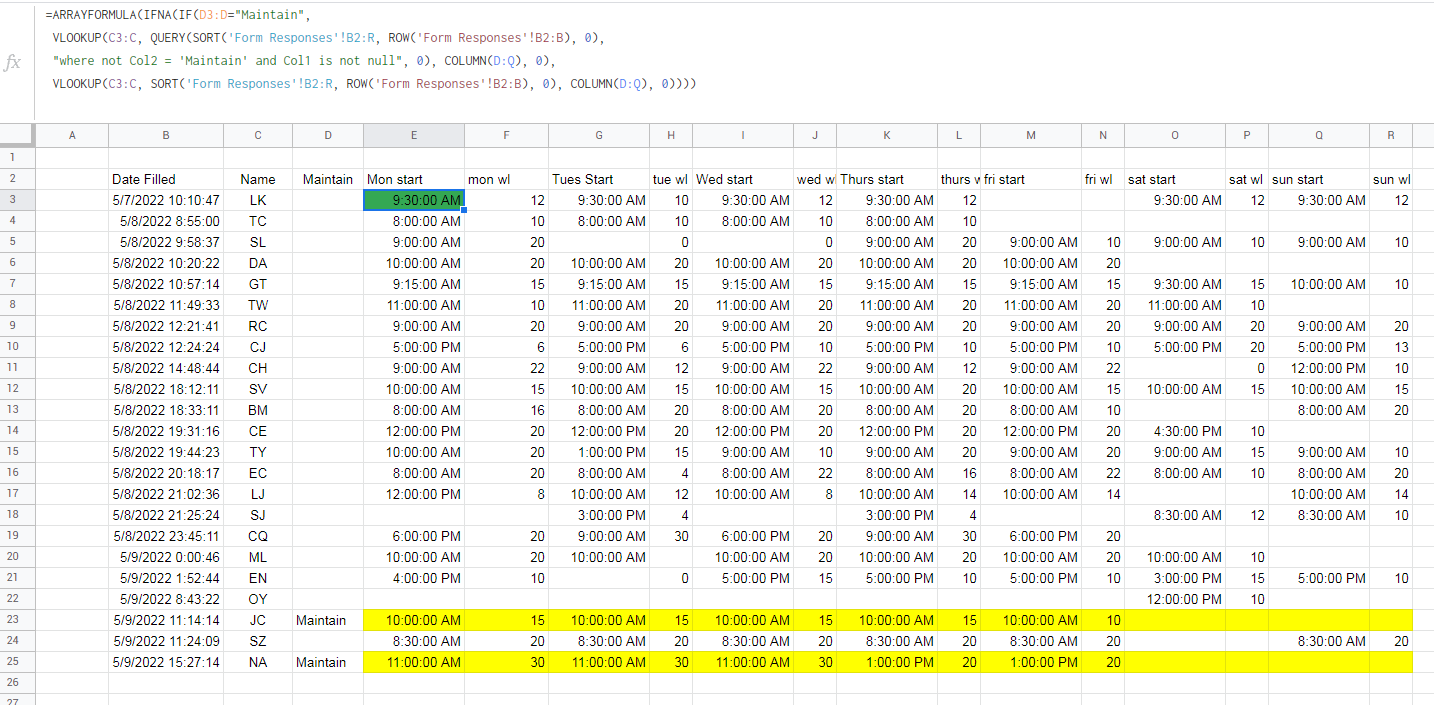1434x705 pixels.
Task: Click the green highlighted 9:30:00 AM cell
Action: click(414, 200)
